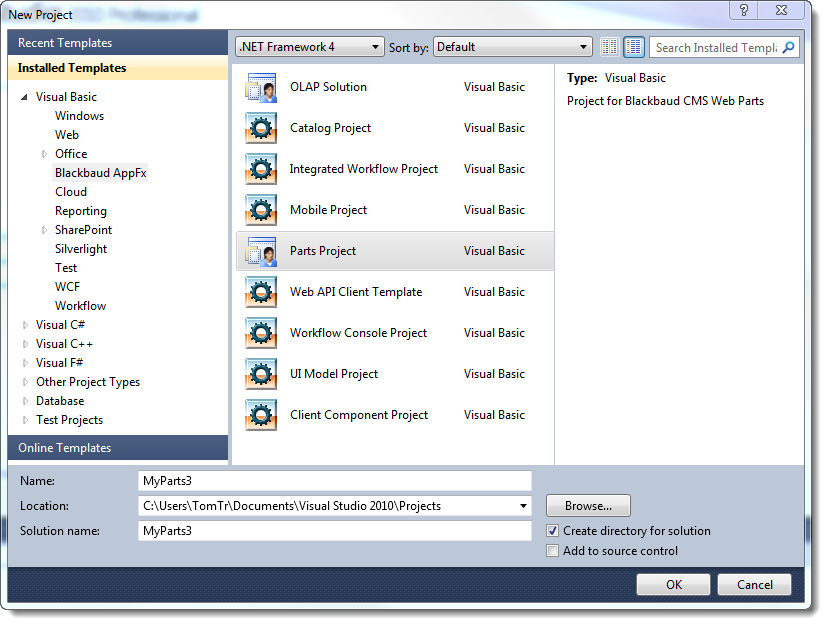Select the Integrated Workflow Project name
This screenshot has height=625, width=827.
coord(364,169)
